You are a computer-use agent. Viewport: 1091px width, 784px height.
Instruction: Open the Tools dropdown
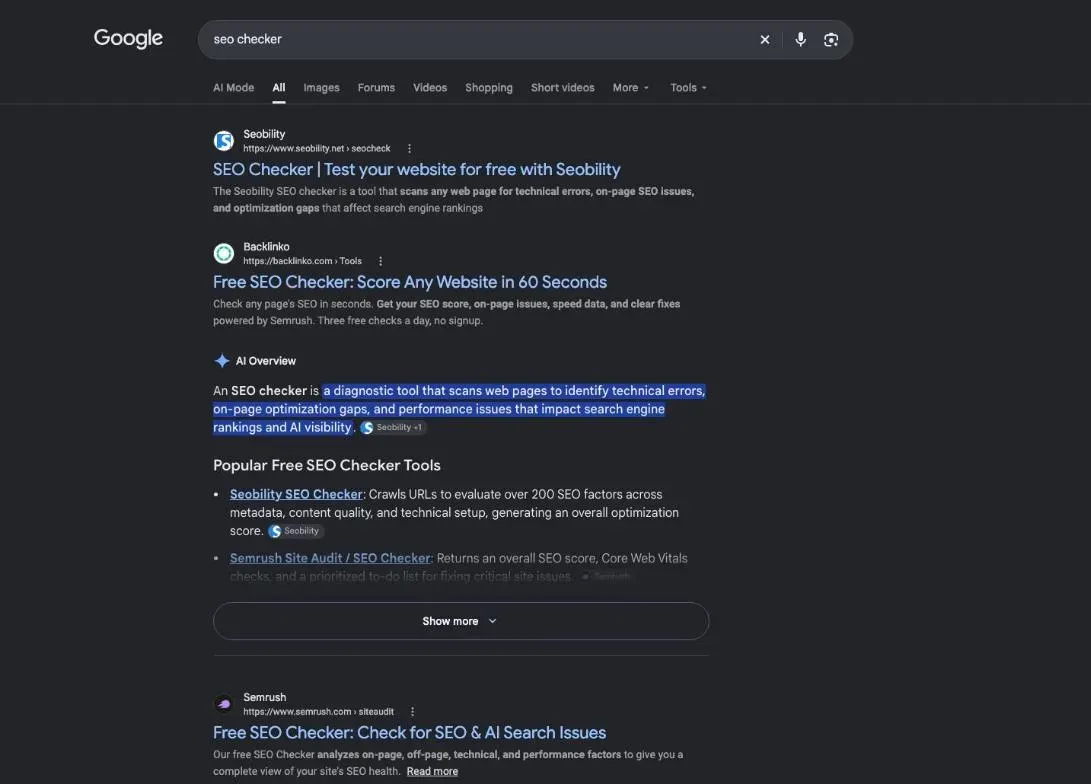click(x=688, y=88)
